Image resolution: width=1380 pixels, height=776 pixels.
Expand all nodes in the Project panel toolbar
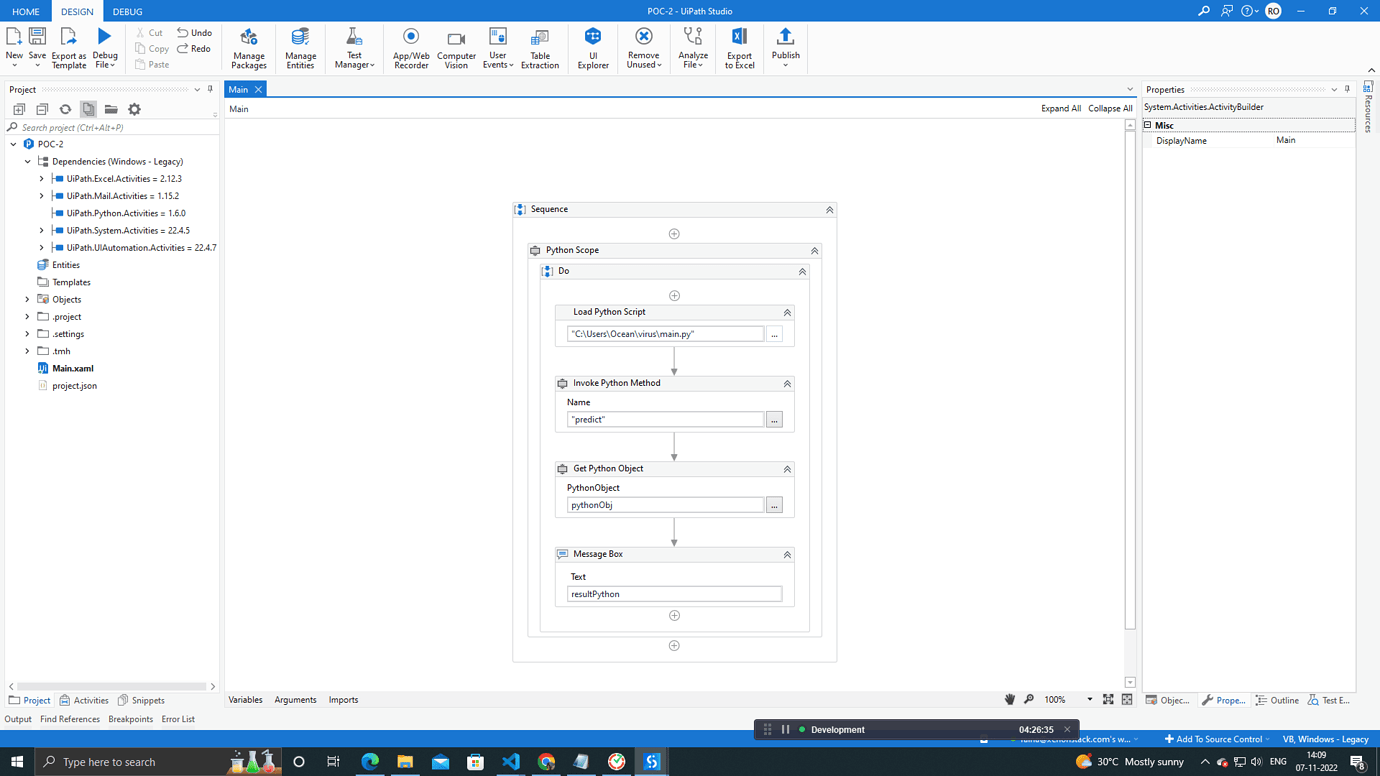pyautogui.click(x=19, y=109)
